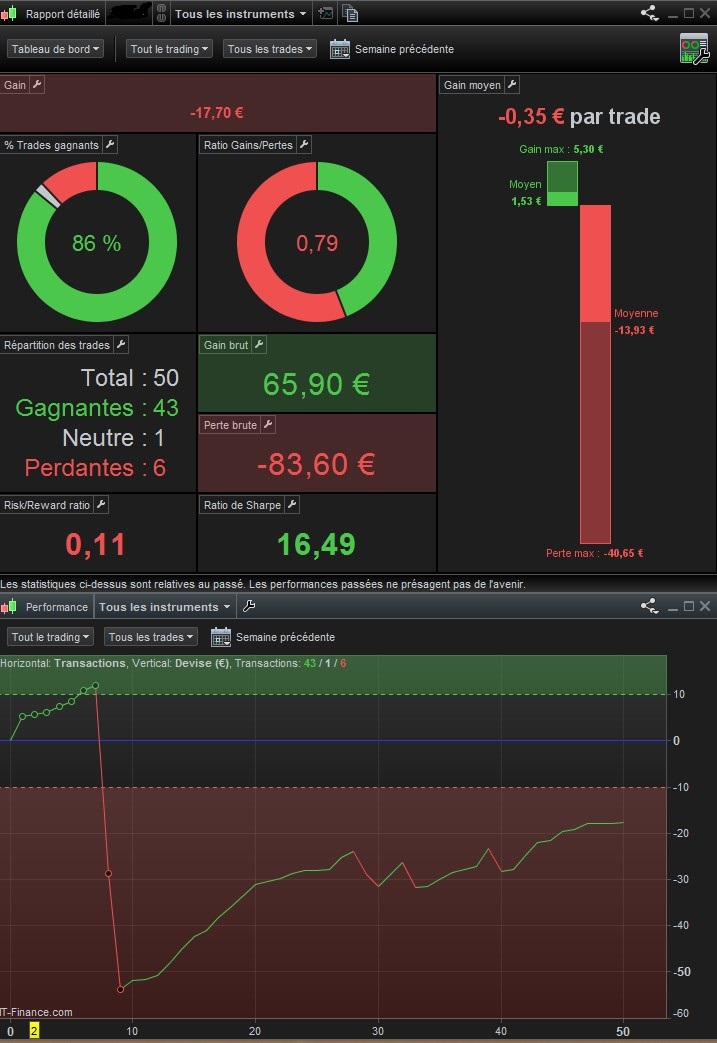Viewport: 717px width, 1043px height.
Task: Open the Gain panel wrench settings
Action: (37, 84)
